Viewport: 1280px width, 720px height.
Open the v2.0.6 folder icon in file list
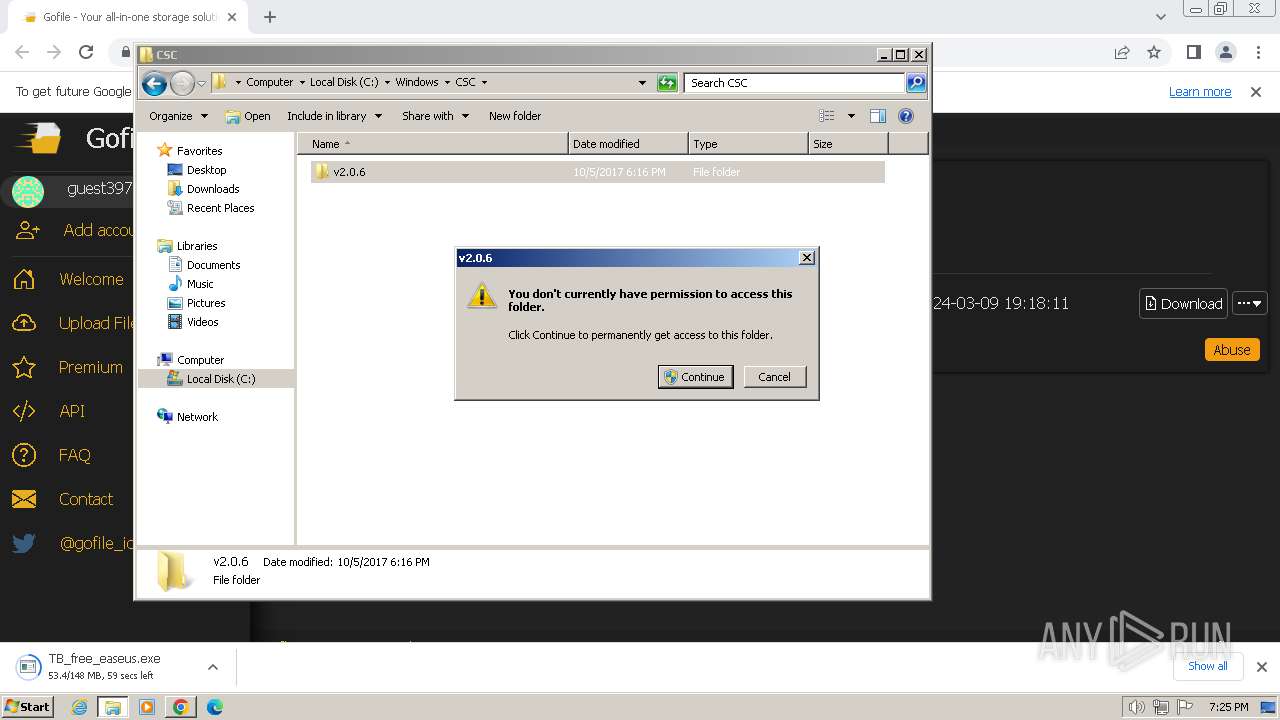321,172
